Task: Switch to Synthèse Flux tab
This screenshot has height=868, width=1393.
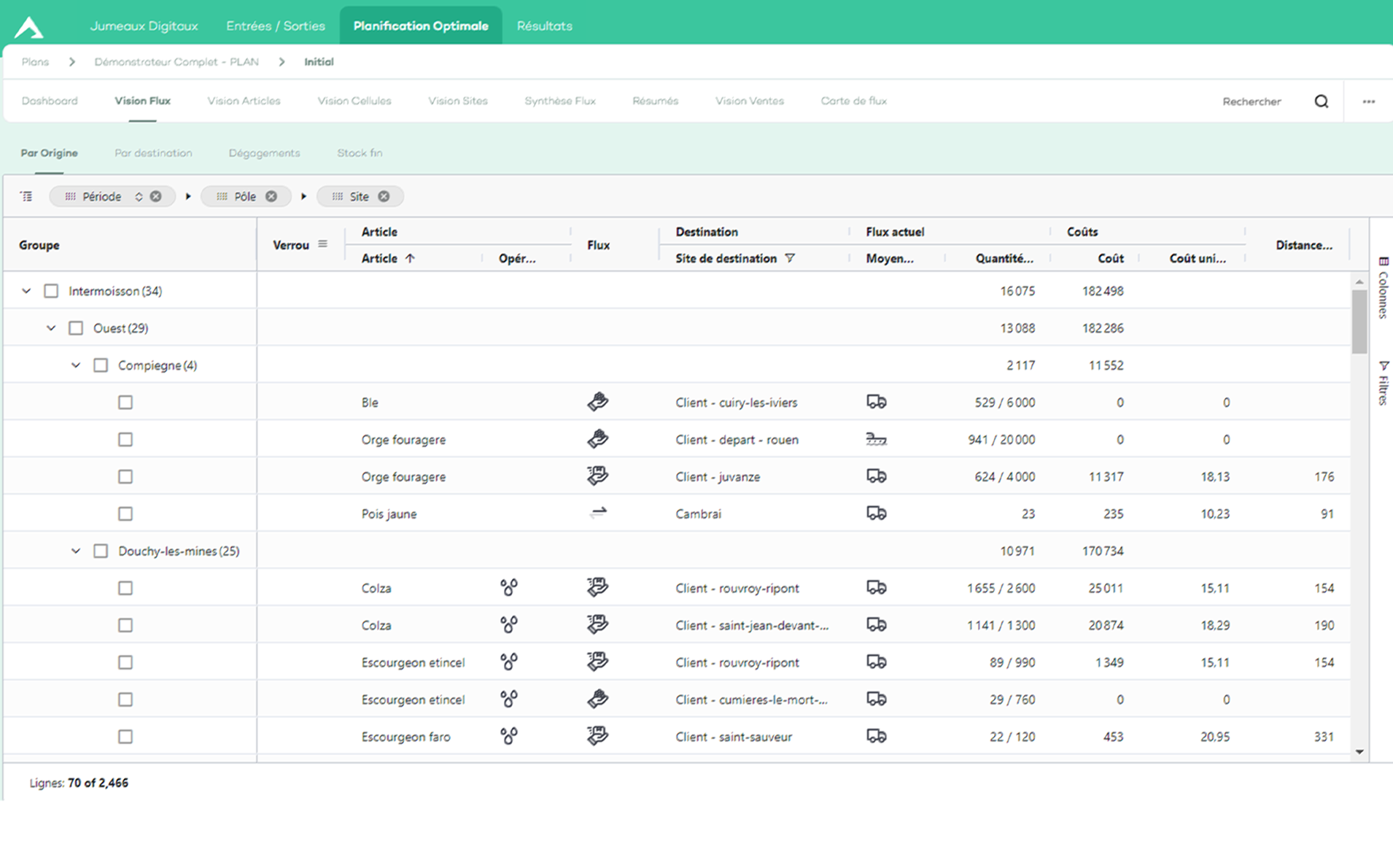Action: point(560,101)
